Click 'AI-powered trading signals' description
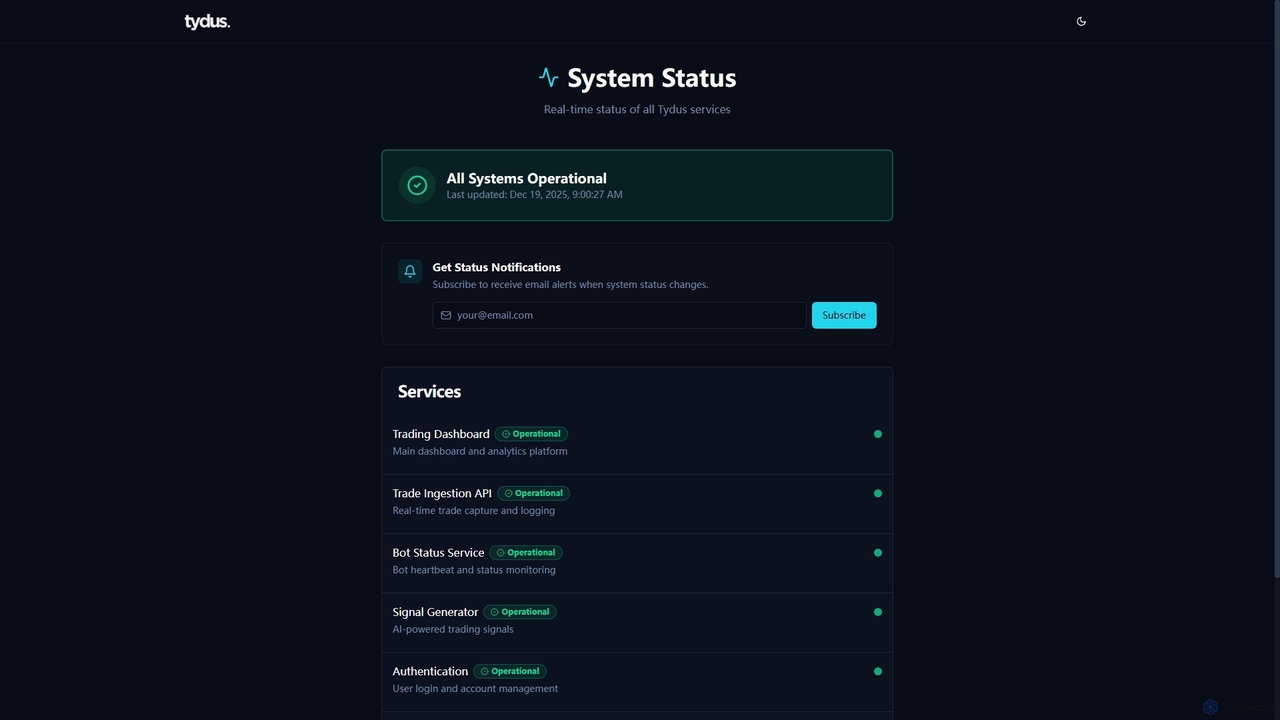Image resolution: width=1280 pixels, height=720 pixels. (453, 629)
